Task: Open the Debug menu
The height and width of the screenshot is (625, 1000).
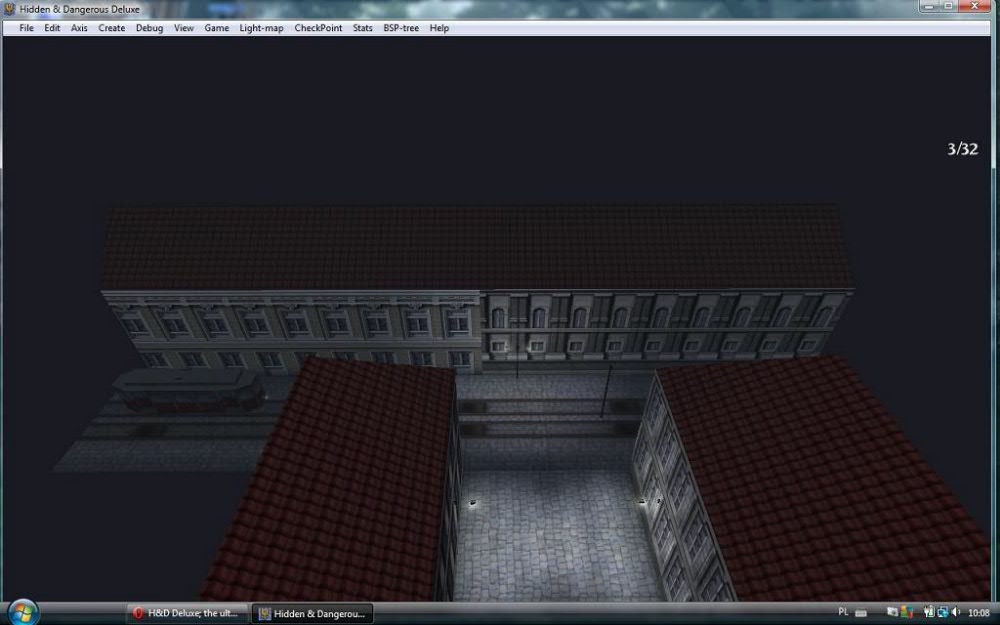Action: [149, 28]
